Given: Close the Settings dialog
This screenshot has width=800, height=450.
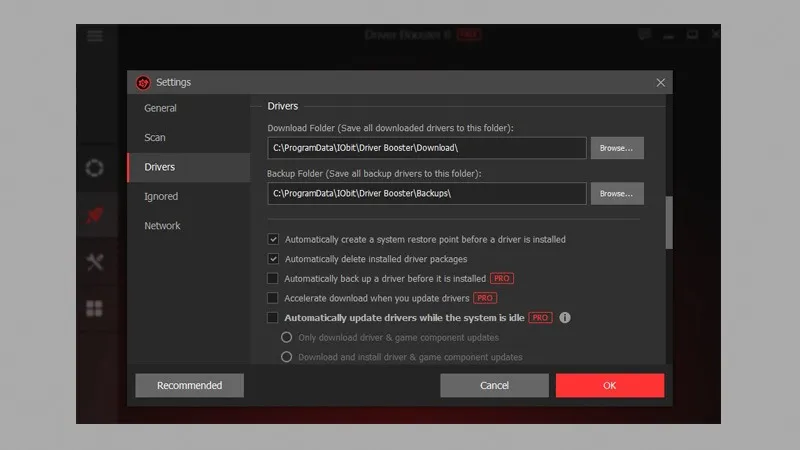Looking at the screenshot, I should (661, 83).
